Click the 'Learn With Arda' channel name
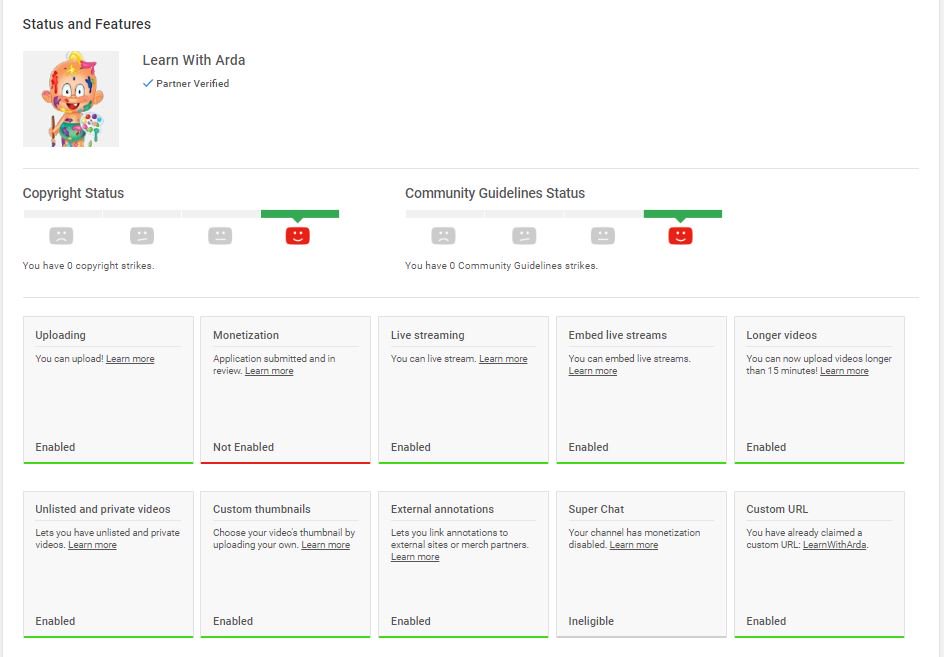The image size is (944, 657). click(194, 60)
